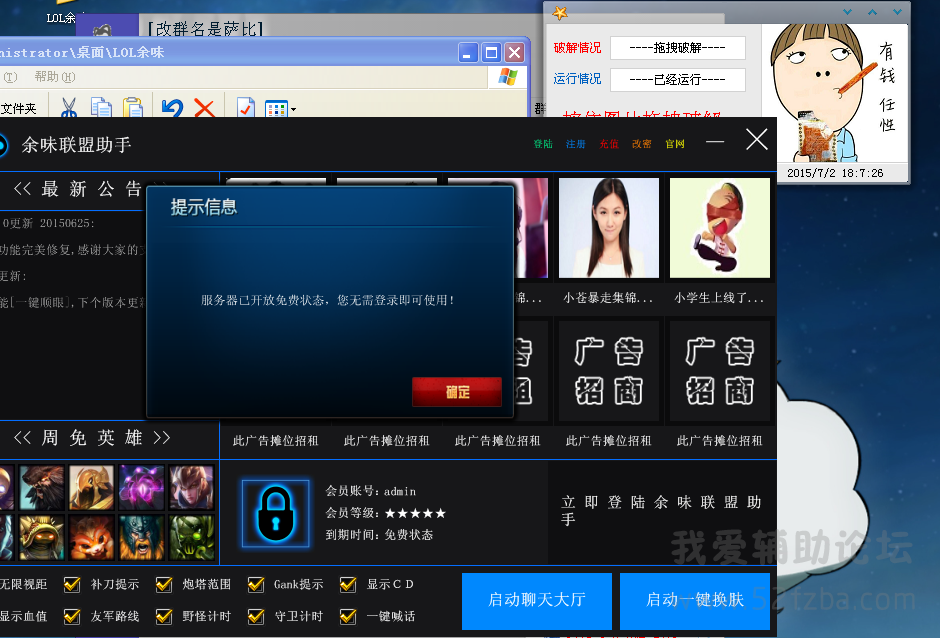Uncheck the 补刀提示 checkbox
Screen dimensions: 940x638
72,584
